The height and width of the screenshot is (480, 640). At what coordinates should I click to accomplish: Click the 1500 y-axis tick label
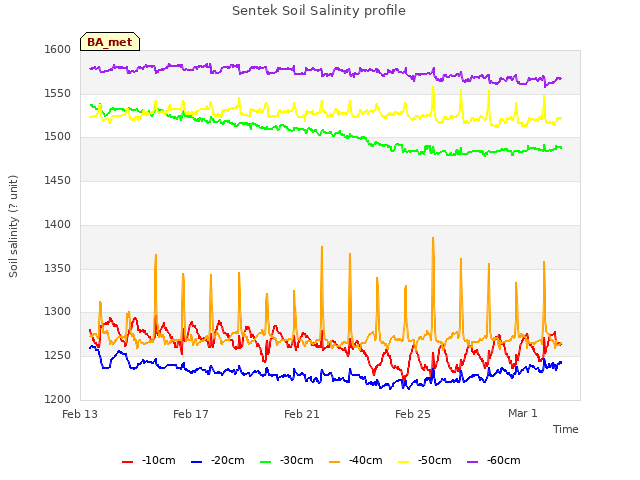(x=58, y=137)
